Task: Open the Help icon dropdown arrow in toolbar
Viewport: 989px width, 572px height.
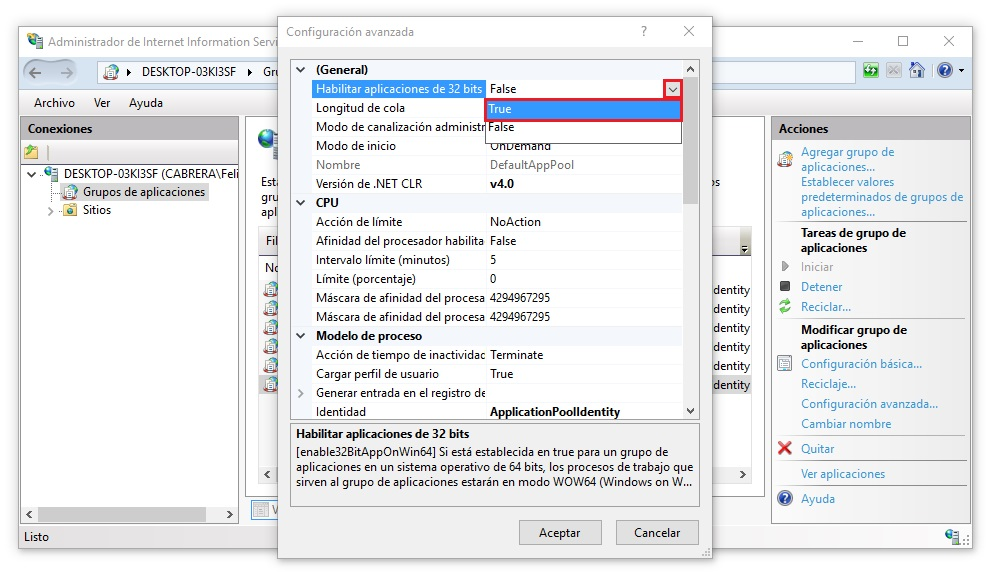Action: pos(961,71)
